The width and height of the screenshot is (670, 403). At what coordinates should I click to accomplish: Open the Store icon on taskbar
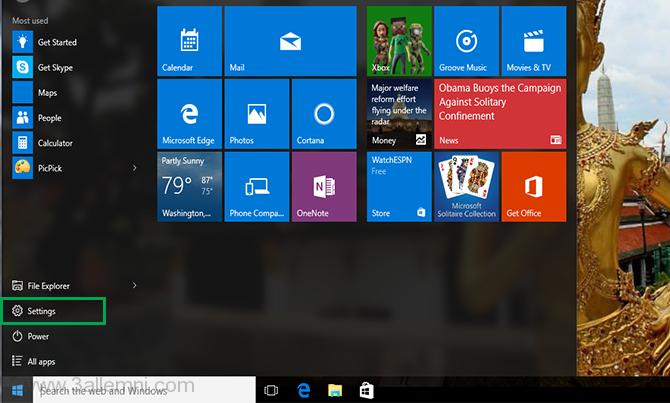[x=367, y=390]
